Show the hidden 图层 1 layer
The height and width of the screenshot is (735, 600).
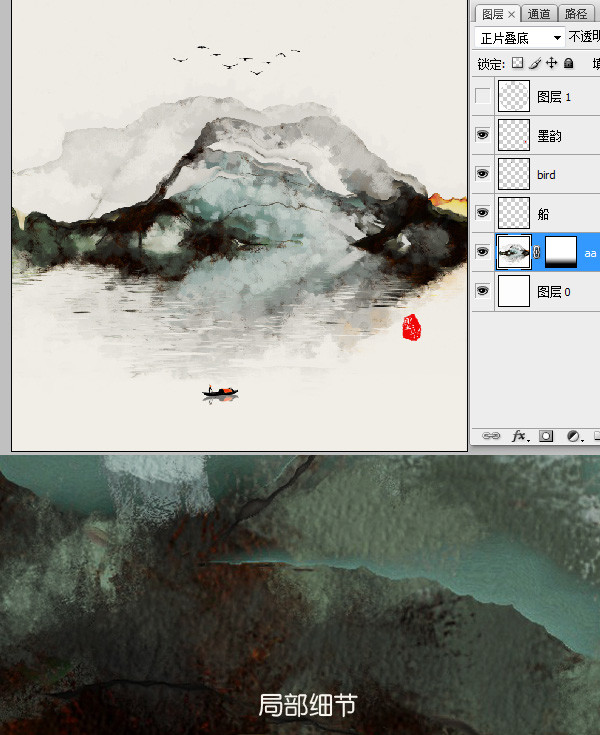pos(482,96)
